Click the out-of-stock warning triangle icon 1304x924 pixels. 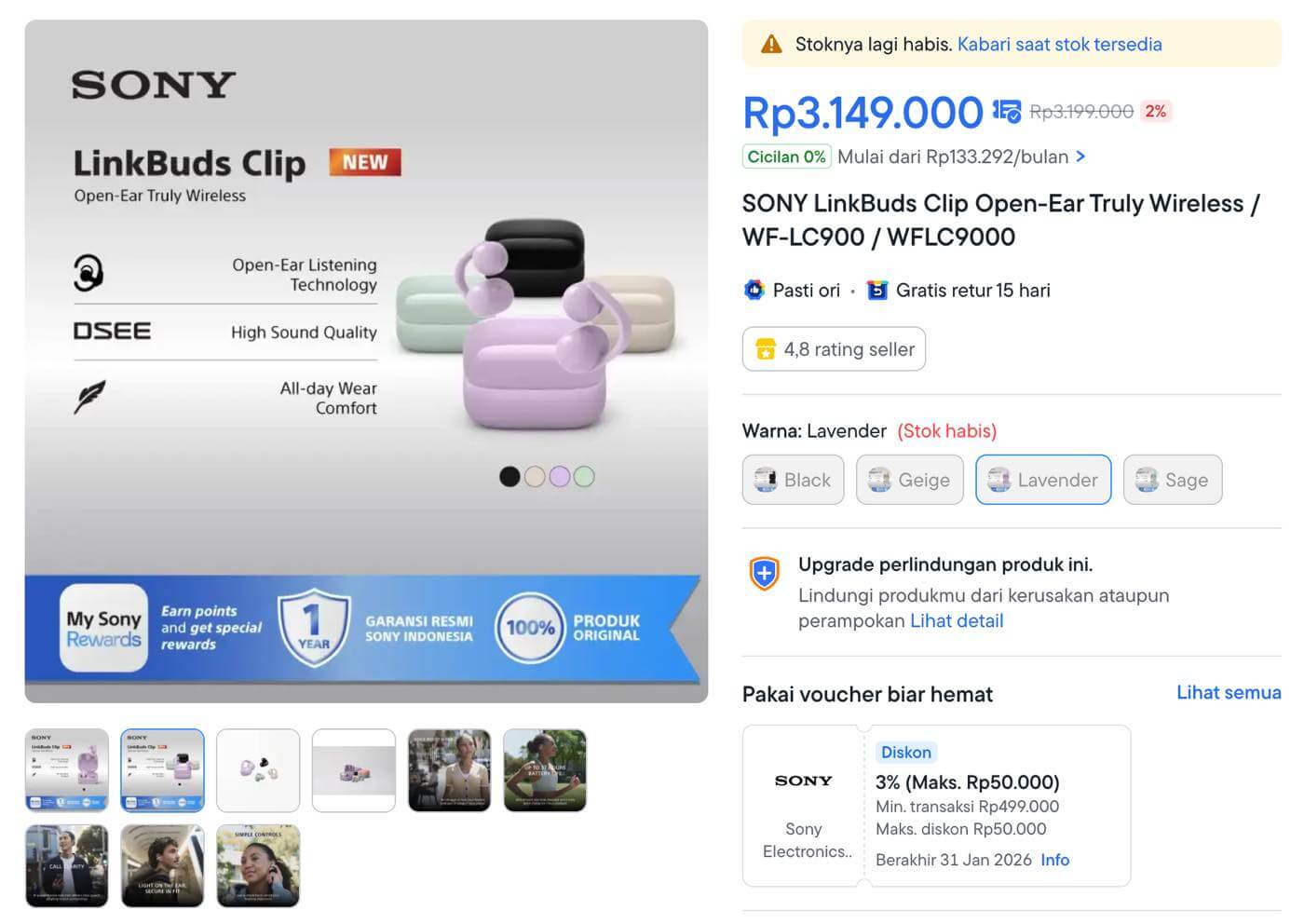pyautogui.click(x=771, y=45)
